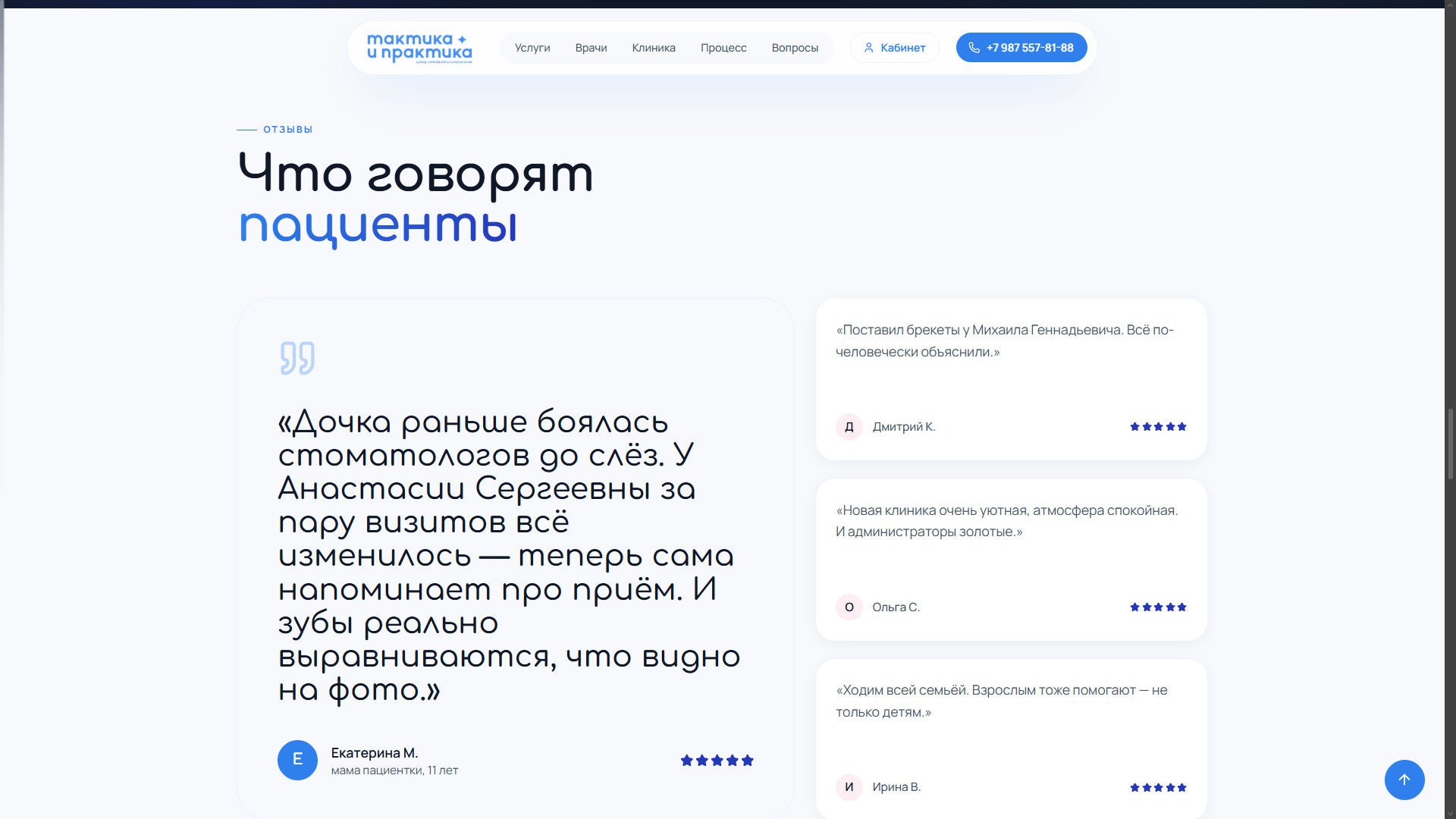The height and width of the screenshot is (819, 1456).
Task: Click the name Ольга С.
Action: click(896, 607)
